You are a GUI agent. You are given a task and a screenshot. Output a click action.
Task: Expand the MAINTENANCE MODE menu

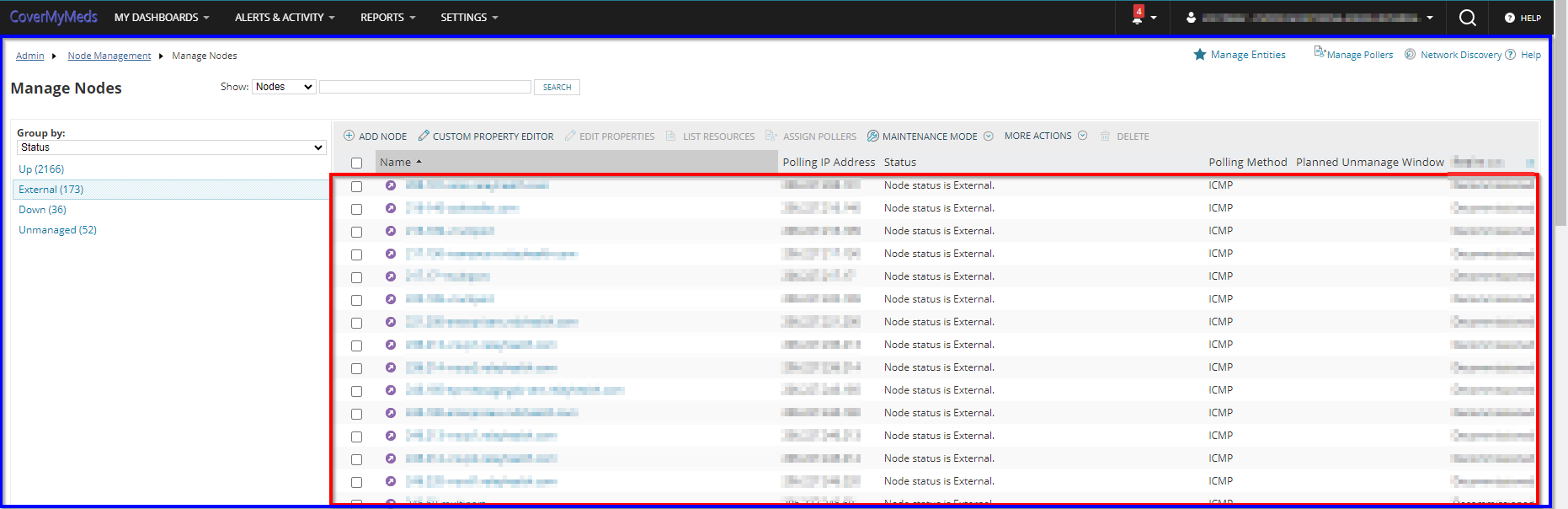point(930,136)
